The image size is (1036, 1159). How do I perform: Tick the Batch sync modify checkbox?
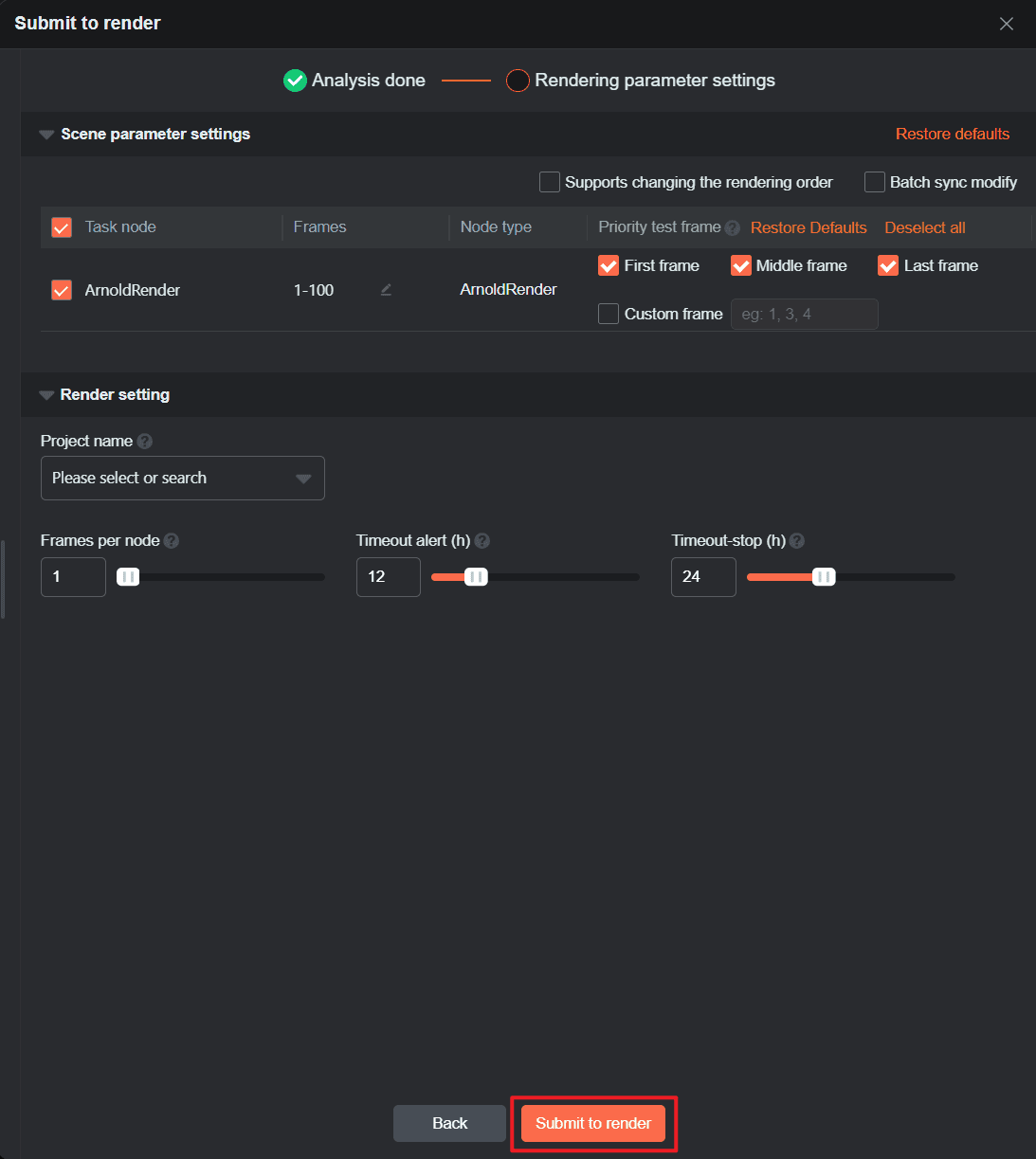pos(875,182)
